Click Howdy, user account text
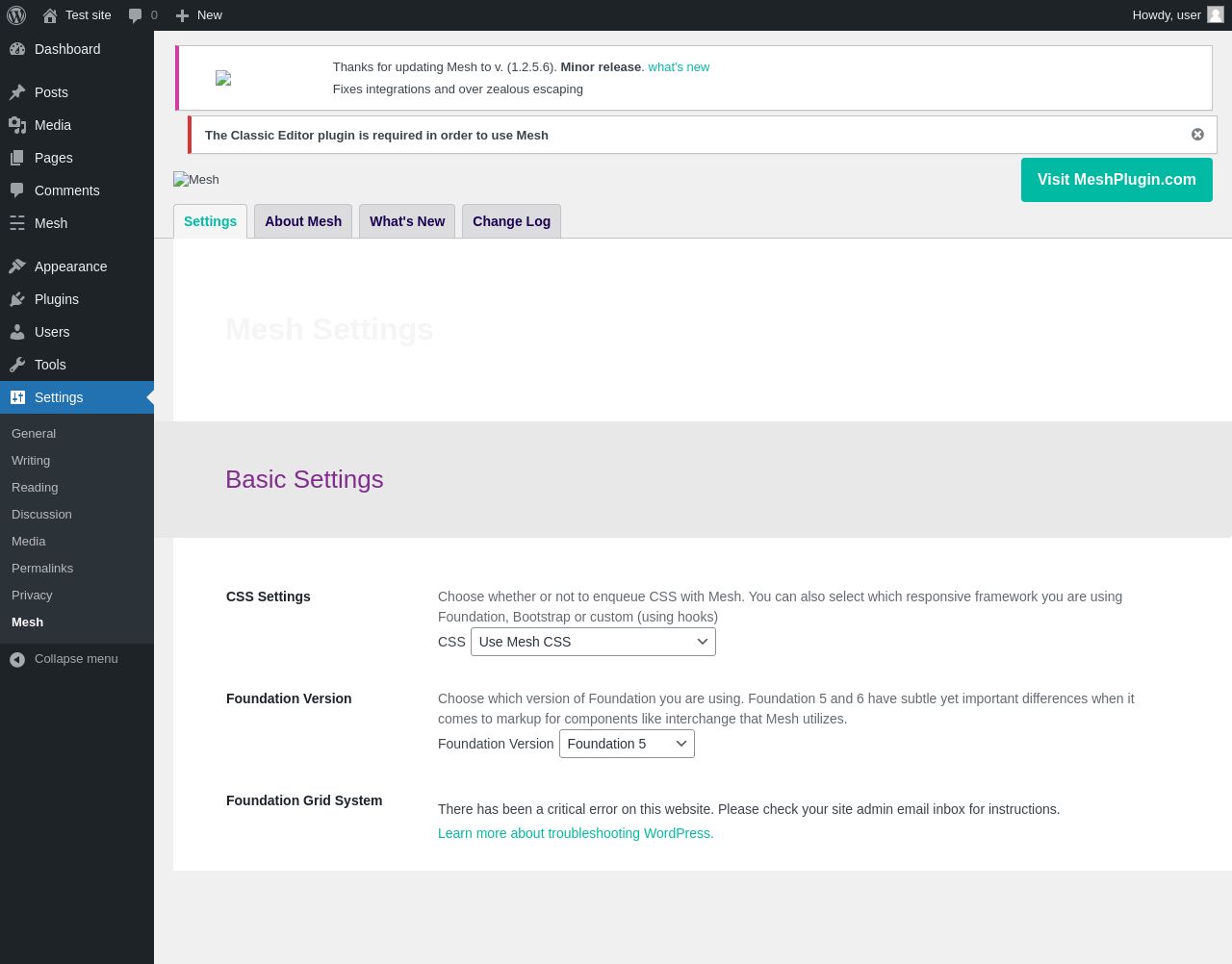1232x964 pixels. tap(1167, 15)
